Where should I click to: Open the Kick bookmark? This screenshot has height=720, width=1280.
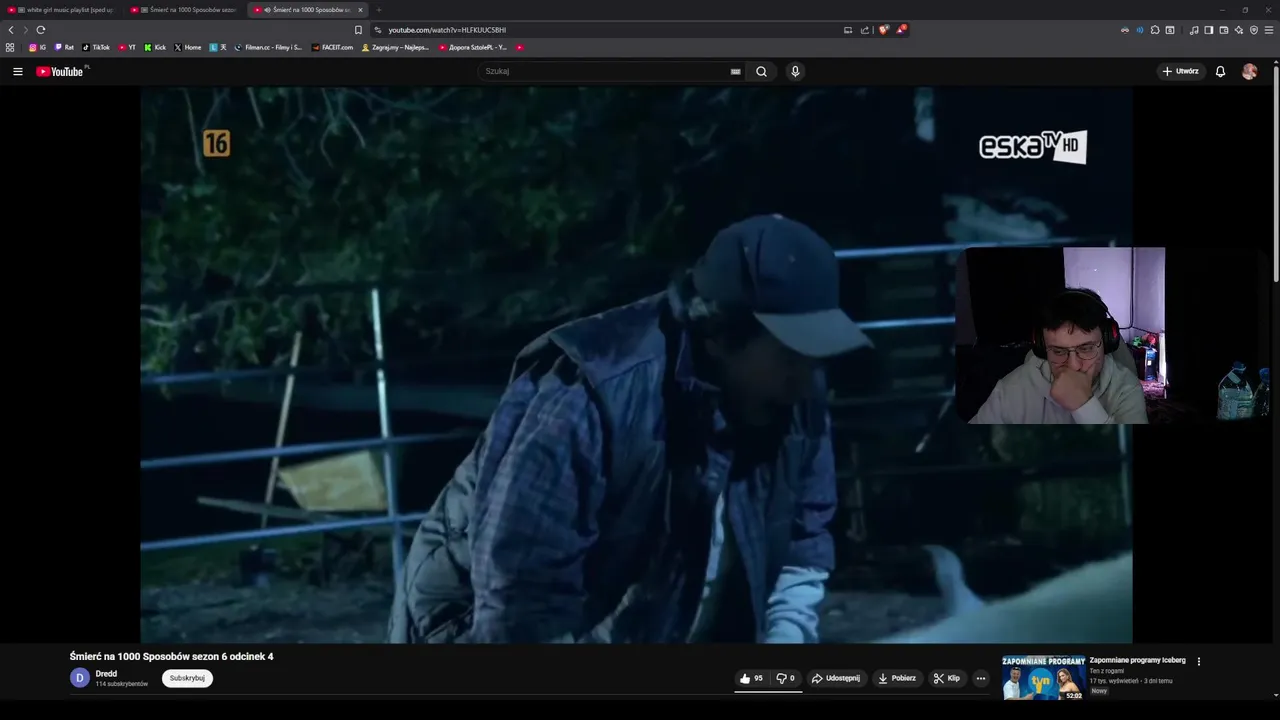(155, 47)
